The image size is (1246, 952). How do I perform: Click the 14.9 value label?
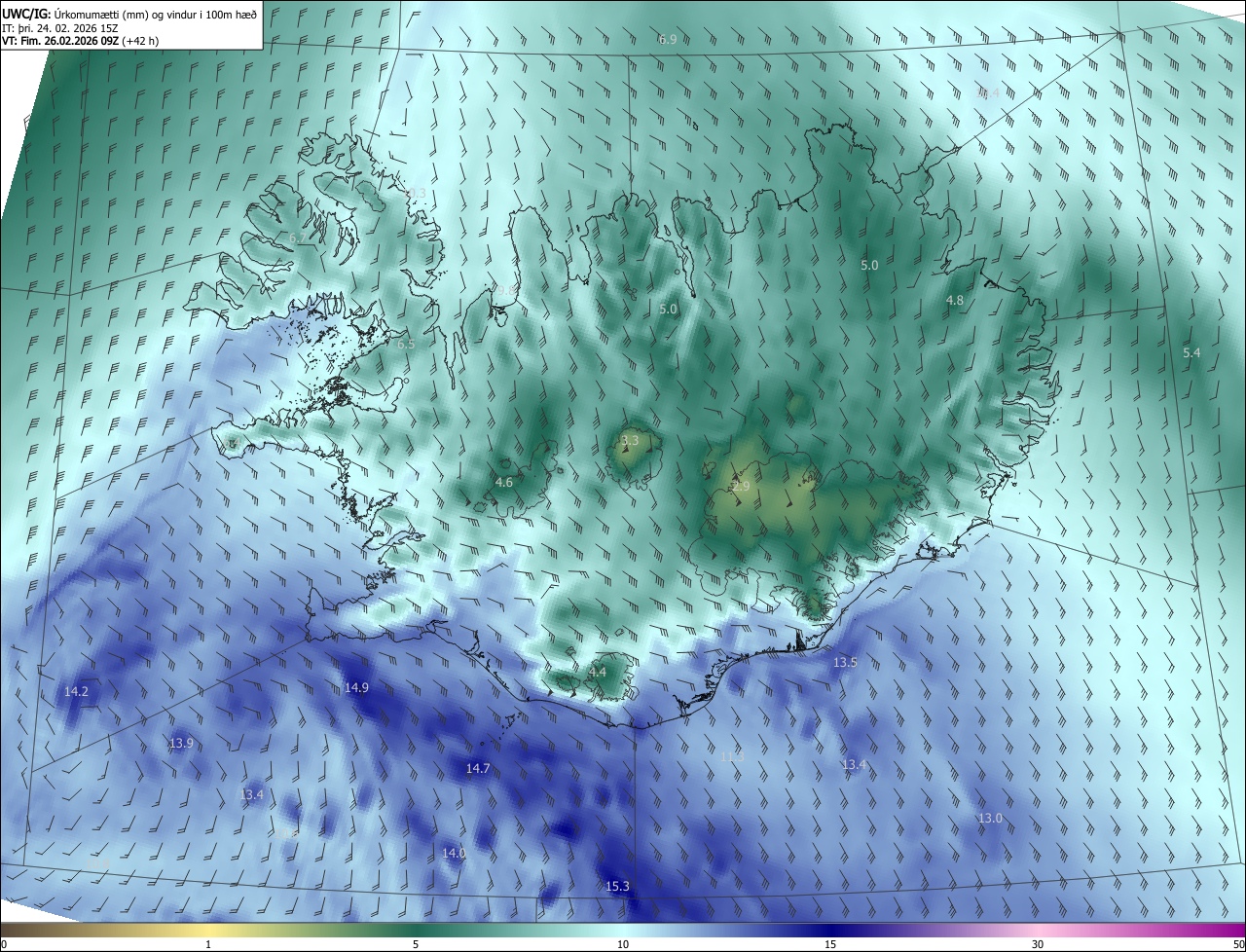click(356, 687)
